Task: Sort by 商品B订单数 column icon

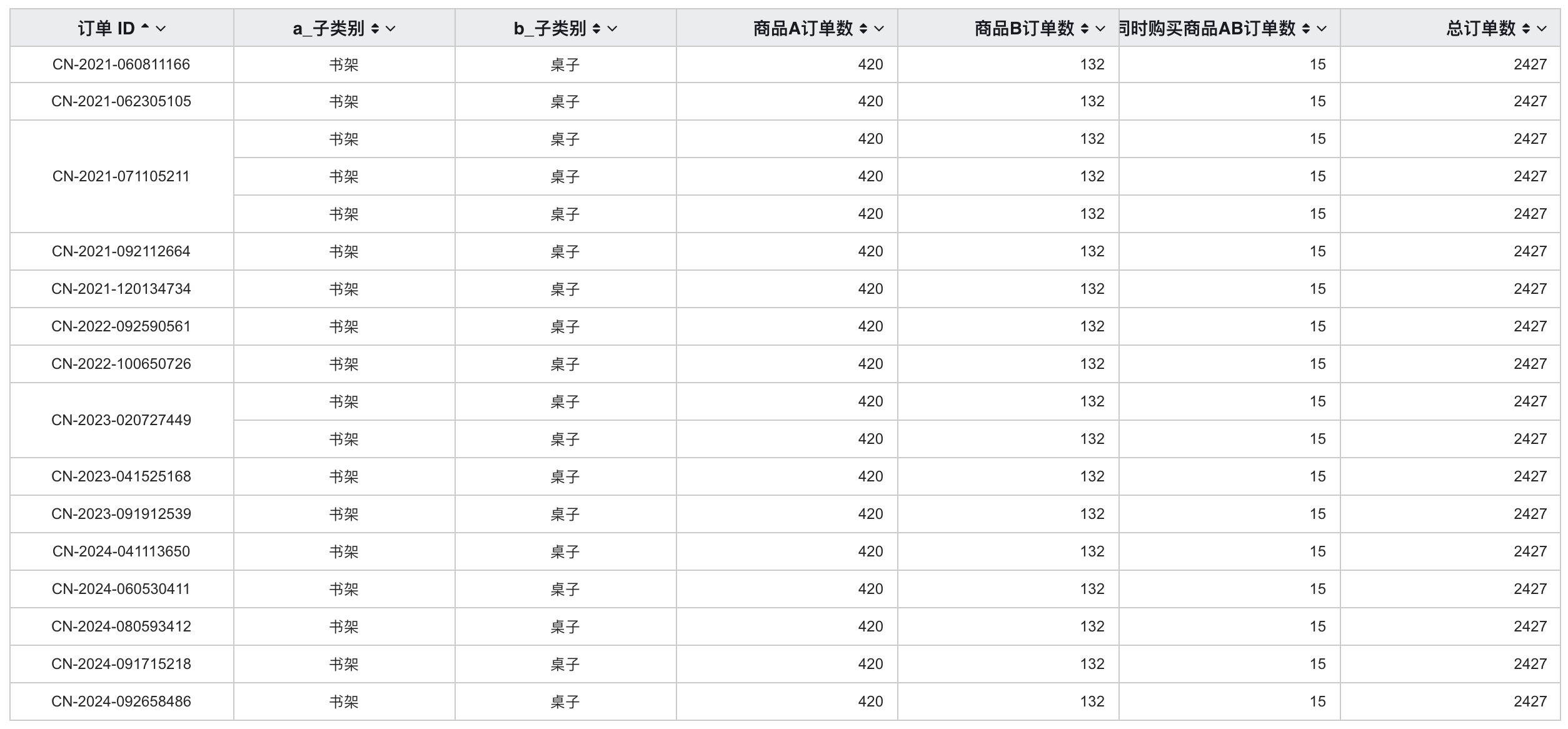Action: coord(1085,28)
